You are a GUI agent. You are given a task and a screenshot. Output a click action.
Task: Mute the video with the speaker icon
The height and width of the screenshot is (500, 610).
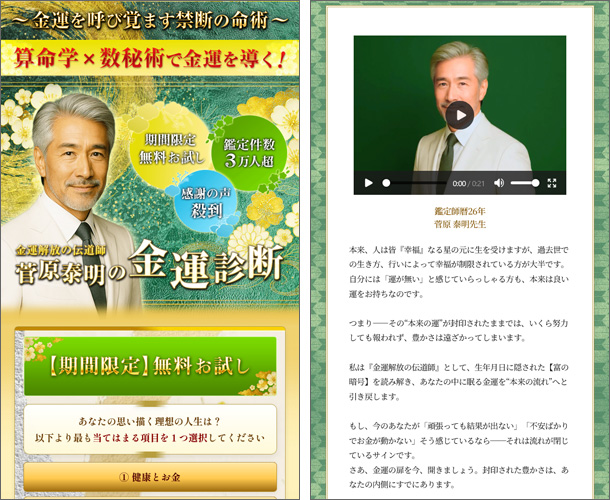(x=499, y=183)
